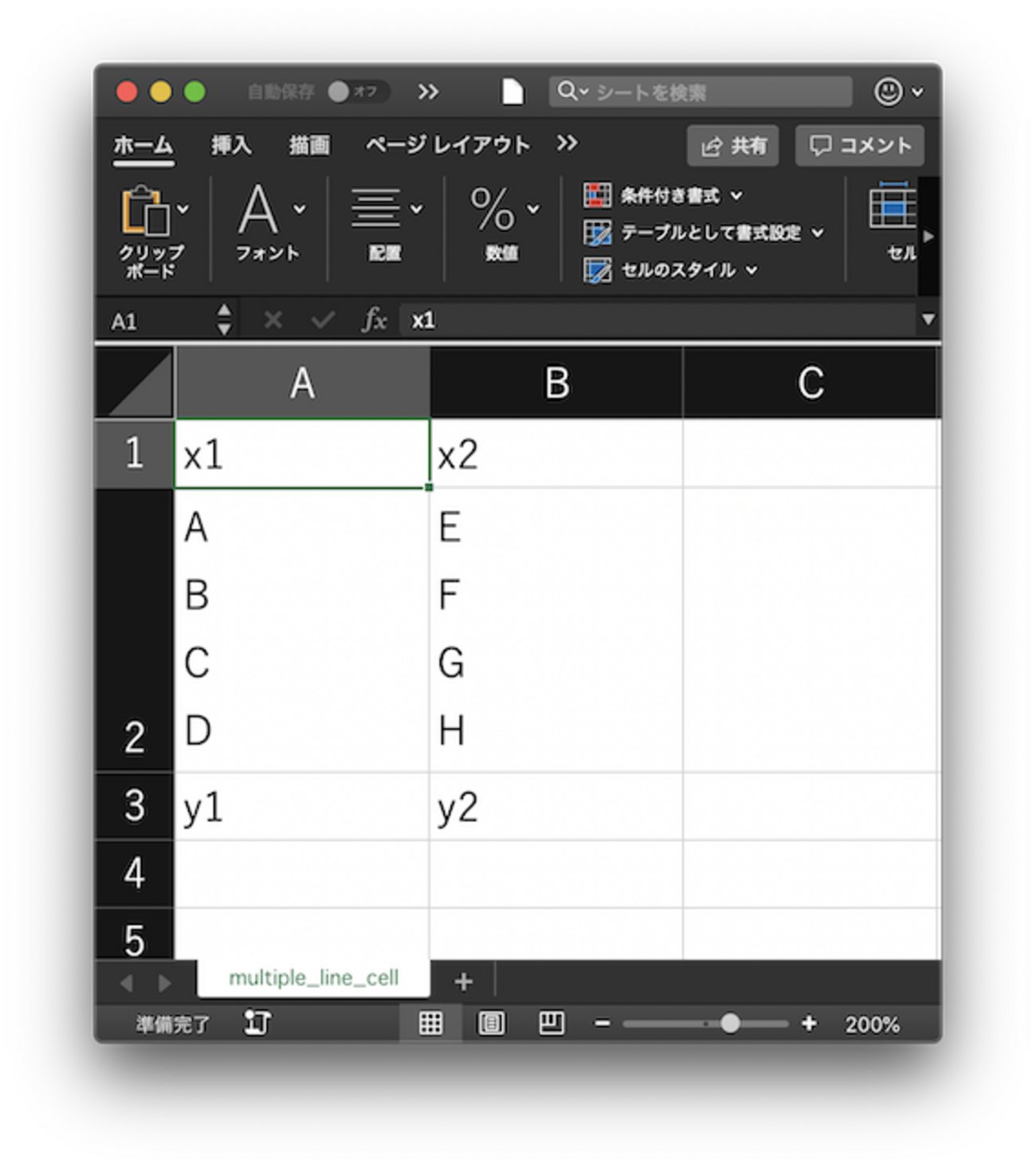The height and width of the screenshot is (1168, 1036).
Task: Click the zoom slider handle
Action: tap(729, 1024)
